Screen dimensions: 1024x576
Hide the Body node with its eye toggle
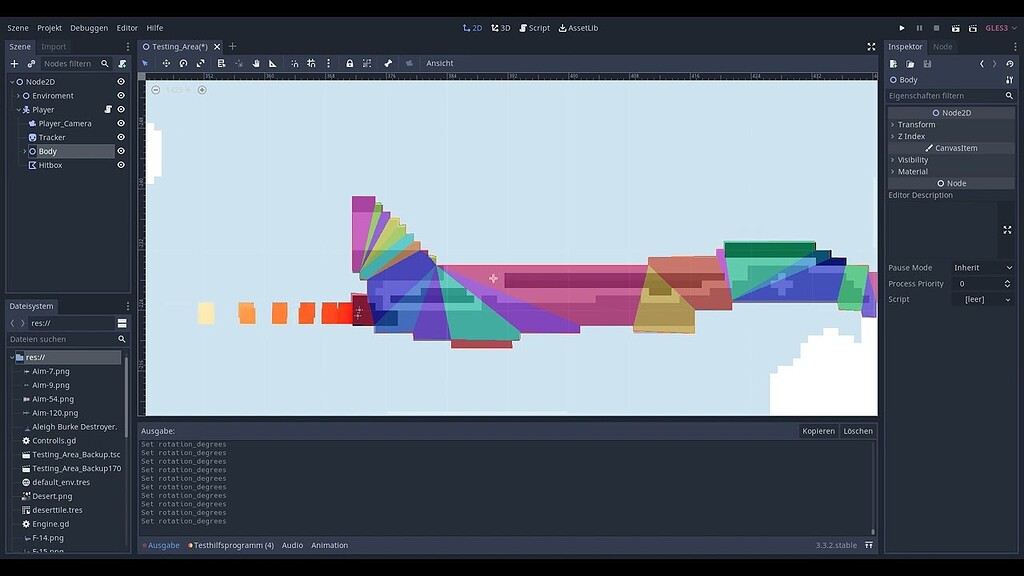(x=120, y=151)
